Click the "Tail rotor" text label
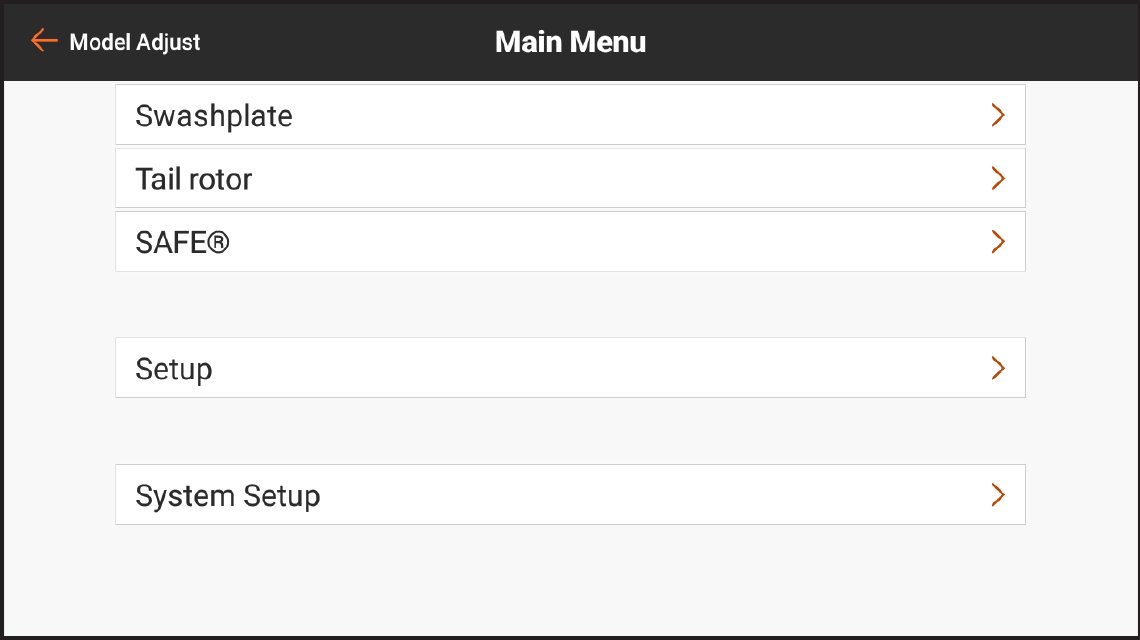1140x640 pixels. point(194,180)
